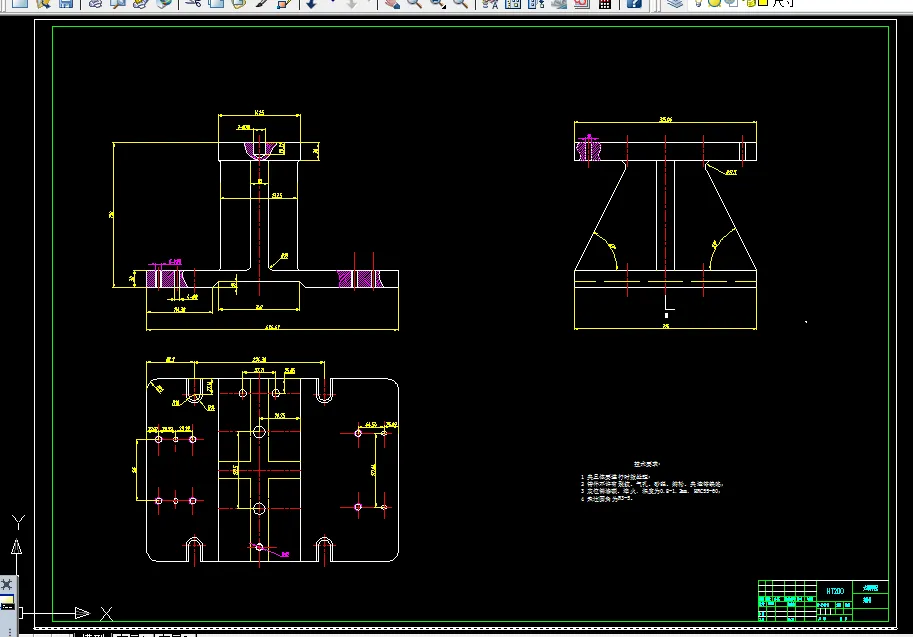Open the Tool Palettes window icon
The image size is (913, 637).
click(x=536, y=3)
